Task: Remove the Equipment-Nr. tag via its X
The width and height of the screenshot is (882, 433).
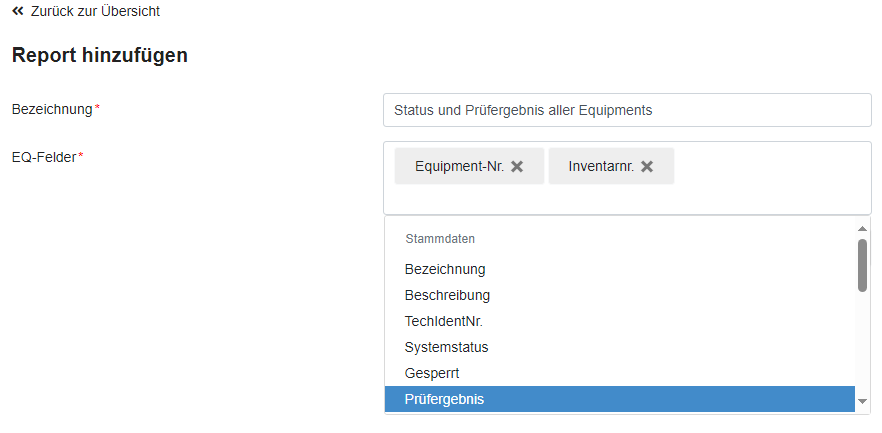Action: [x=517, y=166]
